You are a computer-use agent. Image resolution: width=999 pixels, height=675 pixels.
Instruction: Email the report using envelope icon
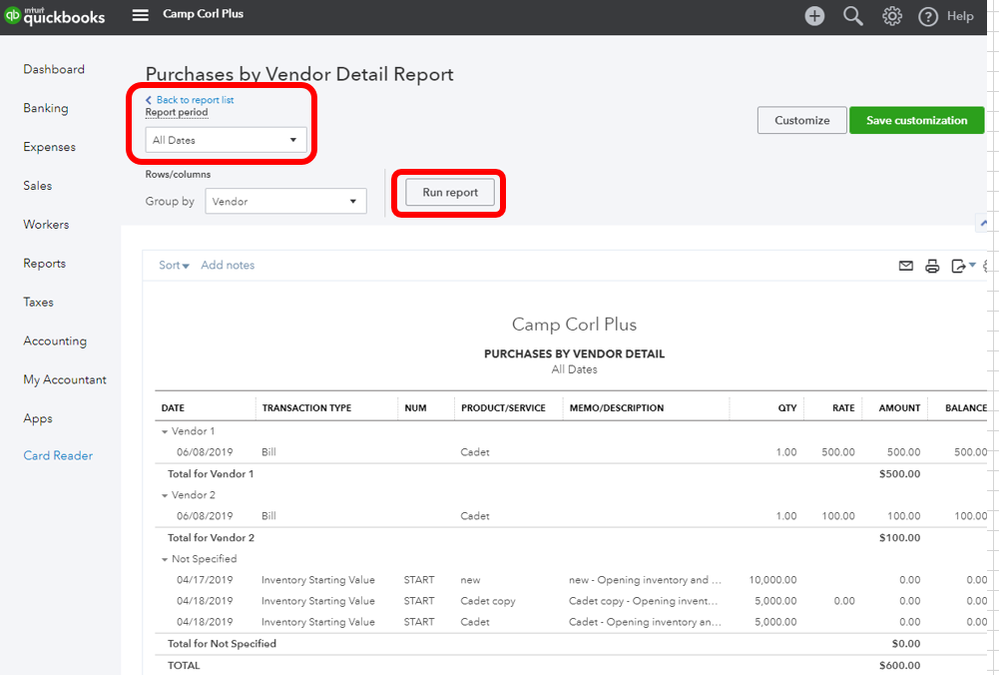[x=906, y=266]
